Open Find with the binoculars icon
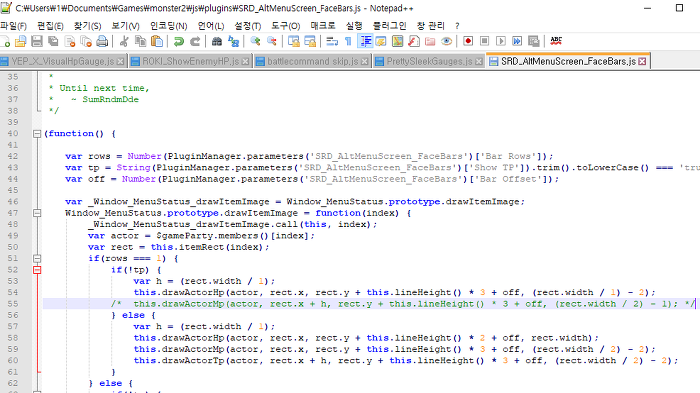The width and height of the screenshot is (700, 393). [x=217, y=42]
